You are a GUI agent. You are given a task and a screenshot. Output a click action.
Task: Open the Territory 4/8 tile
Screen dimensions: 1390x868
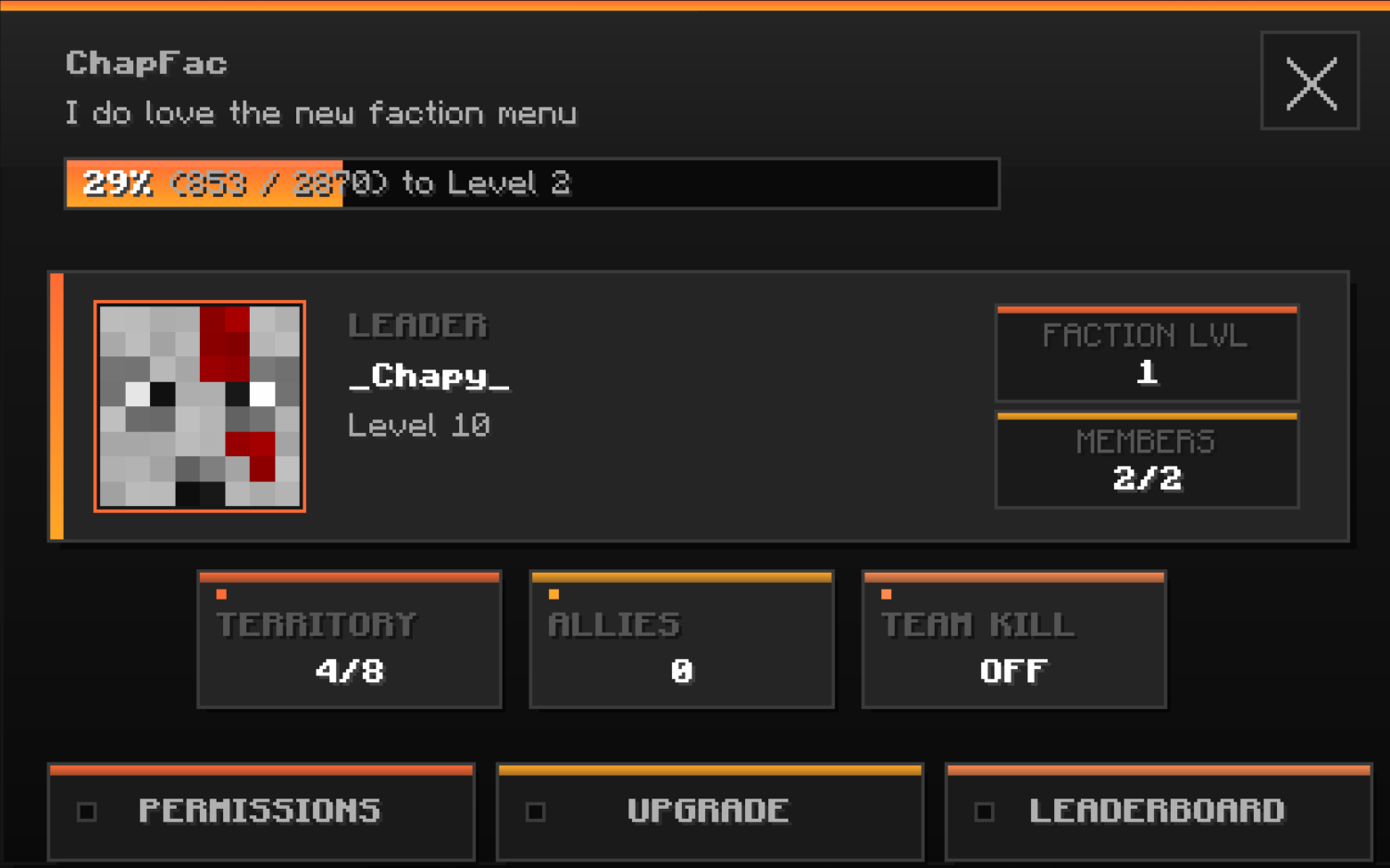point(350,639)
